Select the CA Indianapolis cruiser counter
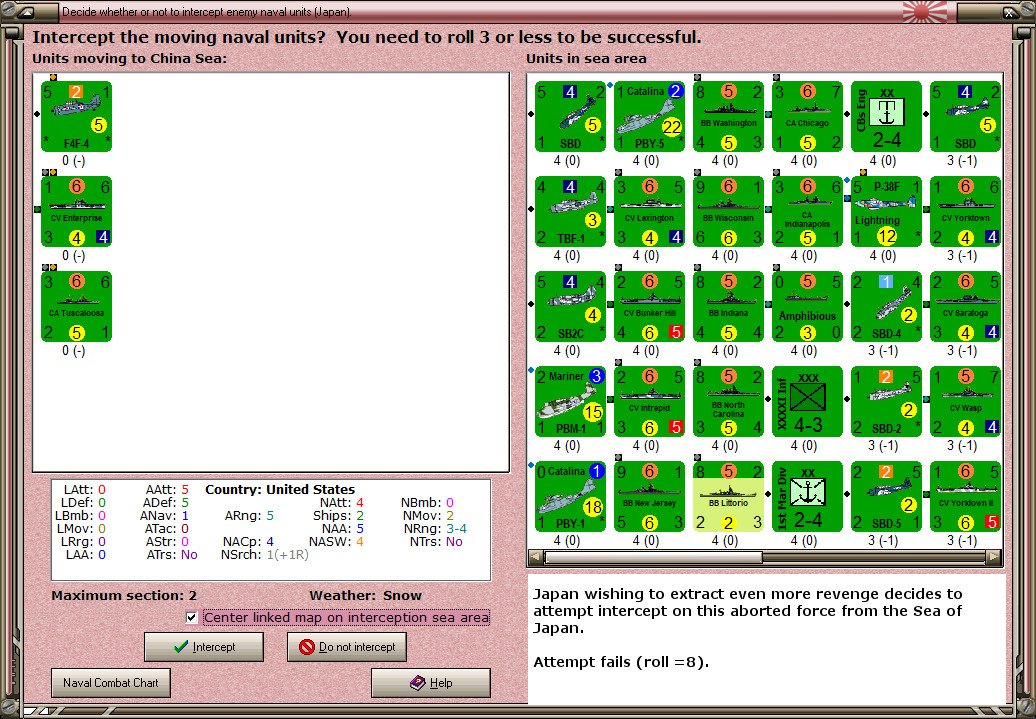 (807, 211)
